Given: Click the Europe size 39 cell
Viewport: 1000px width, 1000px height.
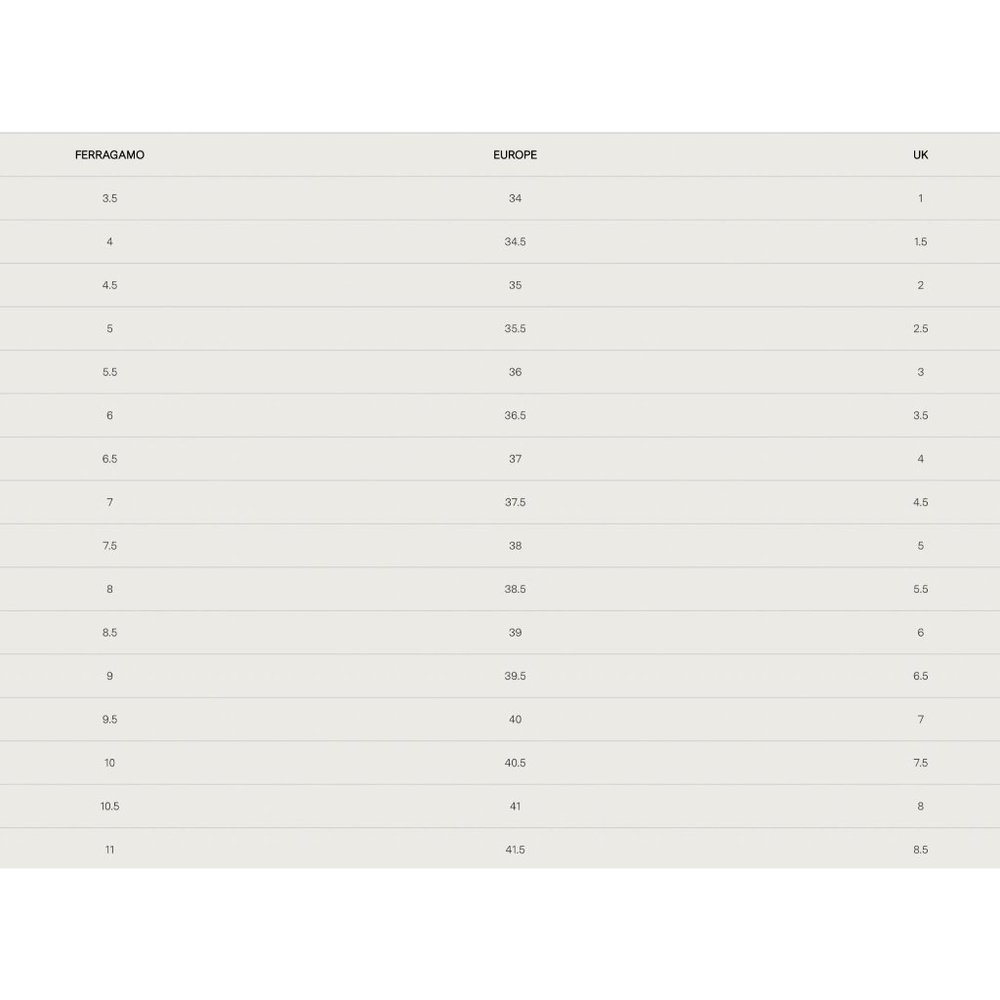Looking at the screenshot, I should [515, 633].
